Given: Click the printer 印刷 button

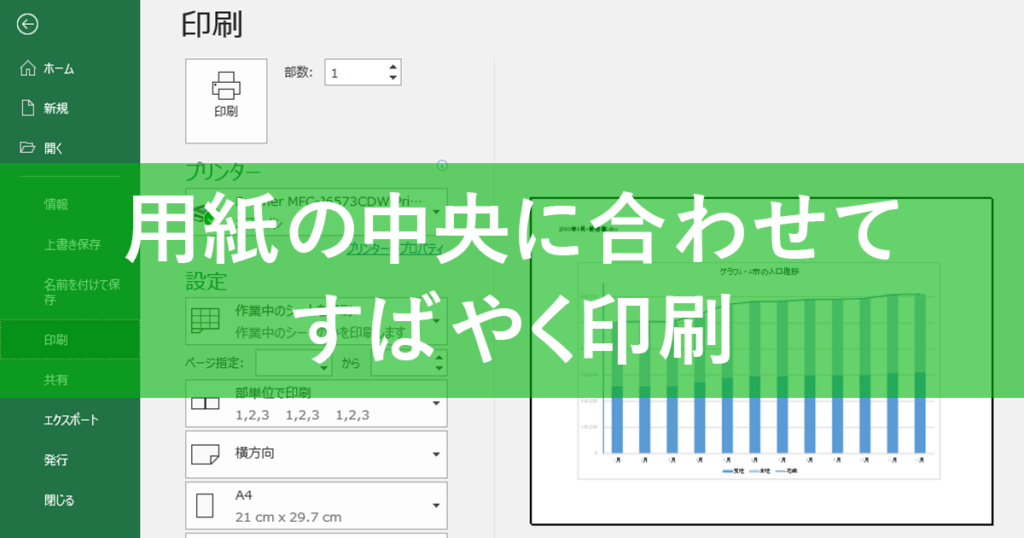Looking at the screenshot, I should 226,101.
